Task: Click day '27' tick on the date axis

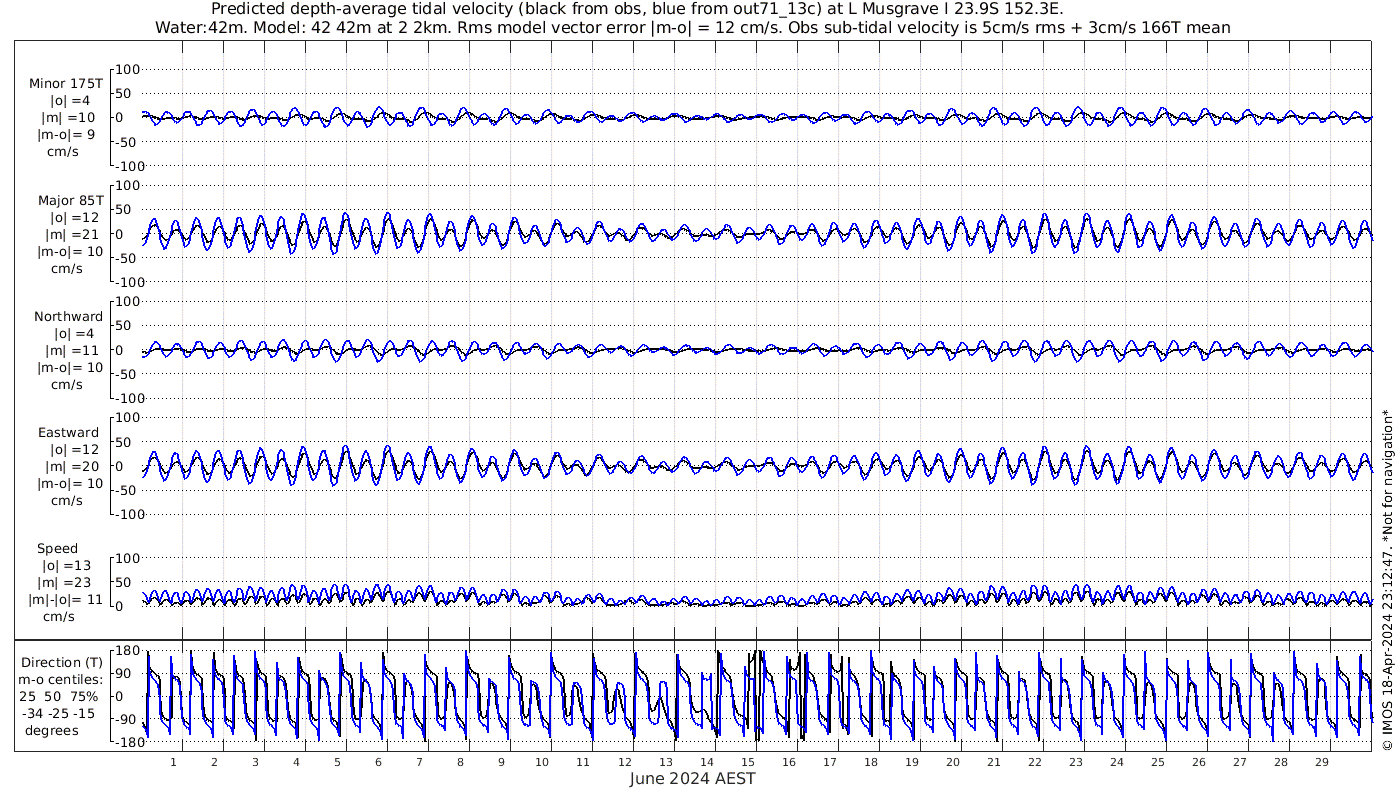Action: pyautogui.click(x=1239, y=762)
